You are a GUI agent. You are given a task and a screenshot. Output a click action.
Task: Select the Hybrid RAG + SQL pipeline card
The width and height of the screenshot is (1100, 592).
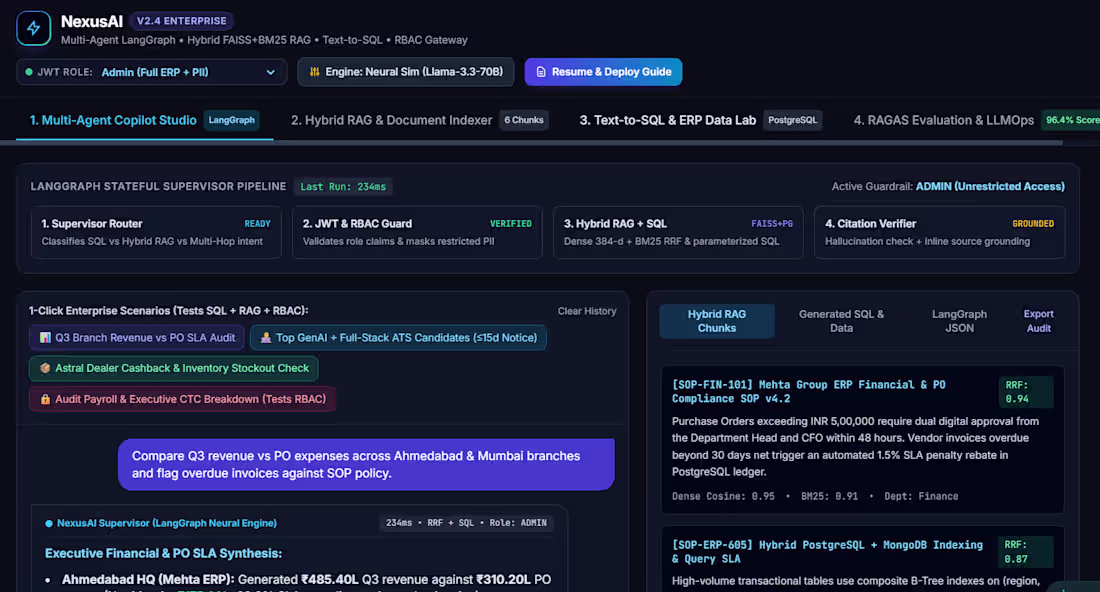point(678,232)
